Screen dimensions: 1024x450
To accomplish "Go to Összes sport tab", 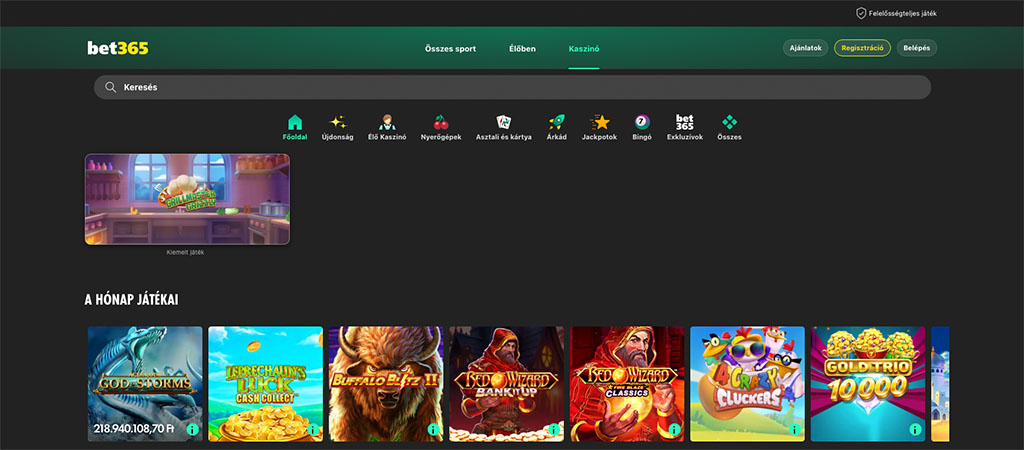I will coord(450,49).
